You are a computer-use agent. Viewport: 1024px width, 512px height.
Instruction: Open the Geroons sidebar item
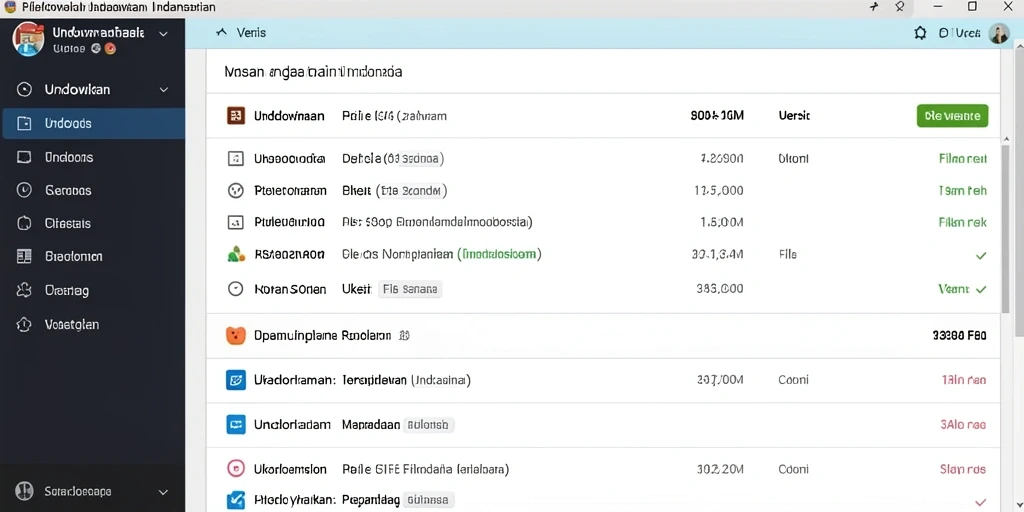point(93,191)
